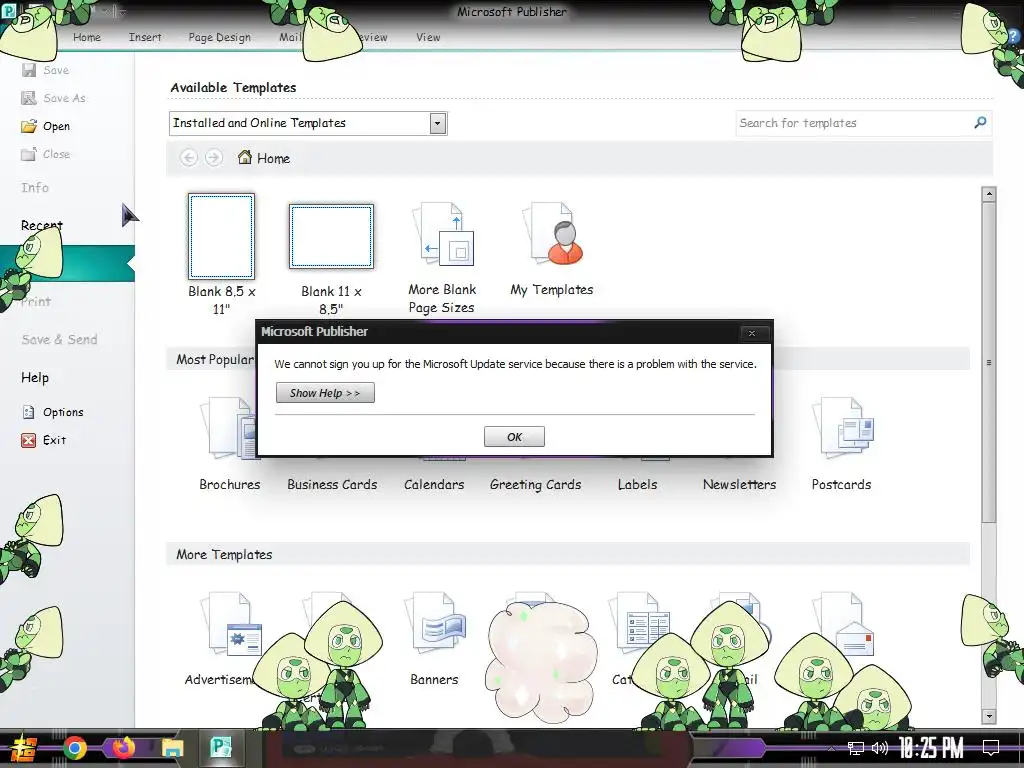The image size is (1024, 768).
Task: Click the Save icon in the sidebar
Action: click(29, 70)
